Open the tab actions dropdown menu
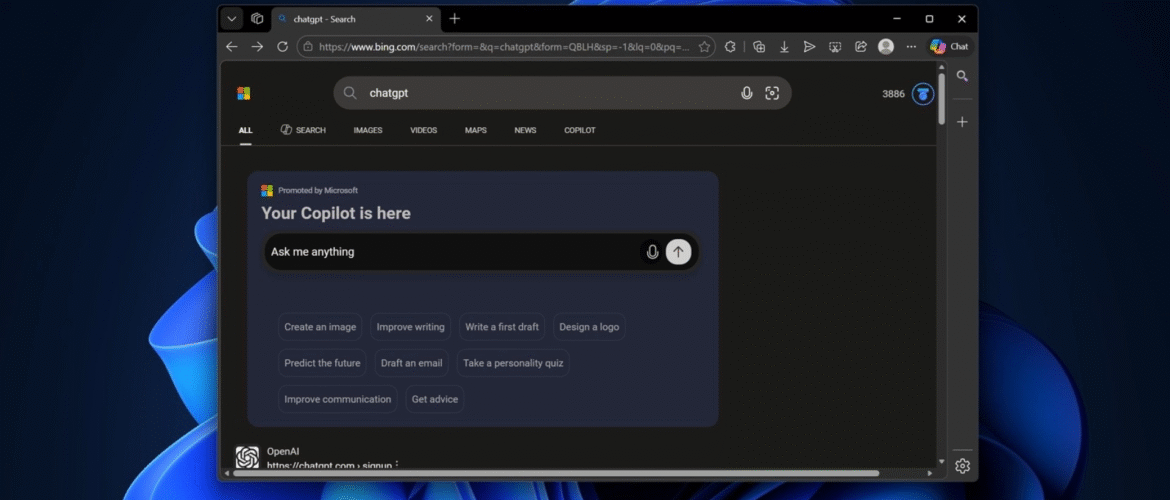 [231, 19]
